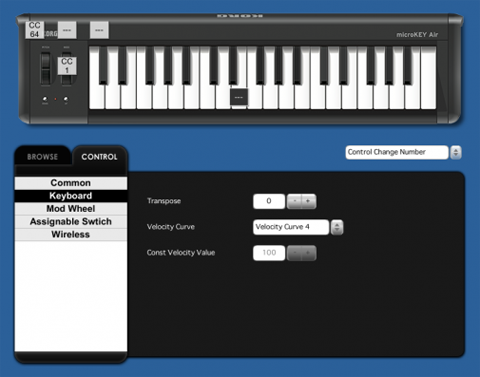Click the octave up button on keyboard
480x377 pixels.
(x=66, y=99)
